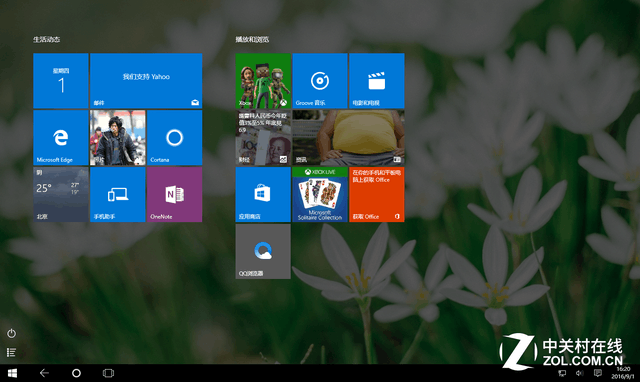Launch Microsoft Solitaire Collection tile
The width and height of the screenshot is (640, 382).
point(320,194)
